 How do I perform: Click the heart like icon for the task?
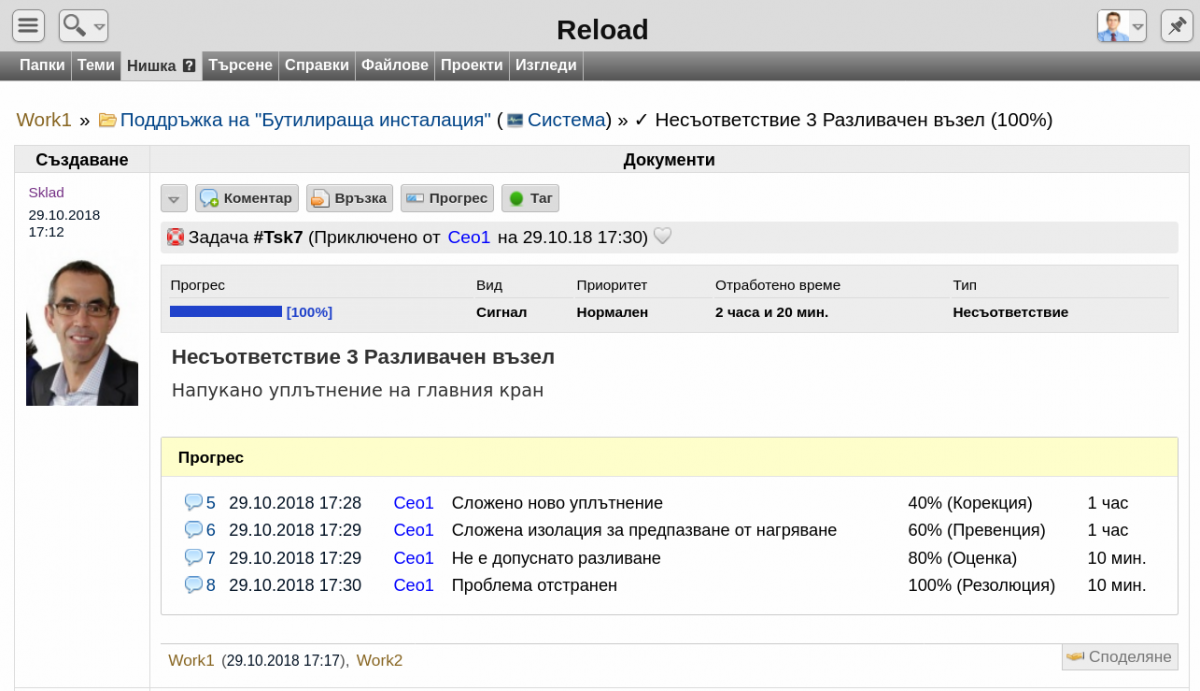click(662, 237)
